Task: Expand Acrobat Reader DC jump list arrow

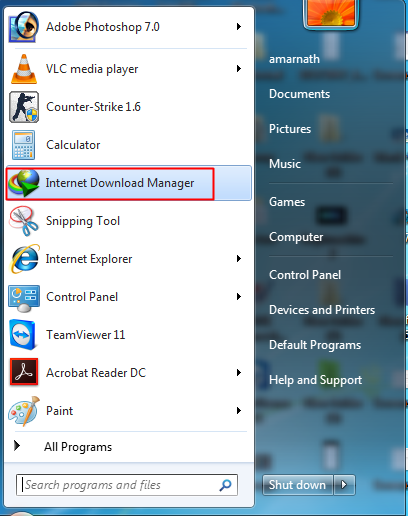Action: [239, 373]
